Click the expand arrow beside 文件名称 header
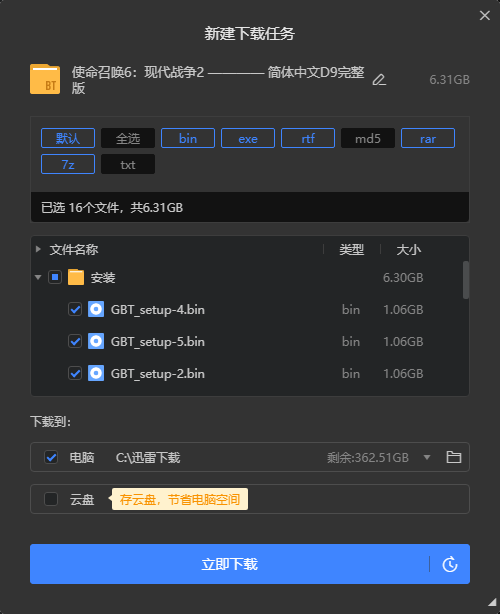The width and height of the screenshot is (500, 614). coord(38,249)
